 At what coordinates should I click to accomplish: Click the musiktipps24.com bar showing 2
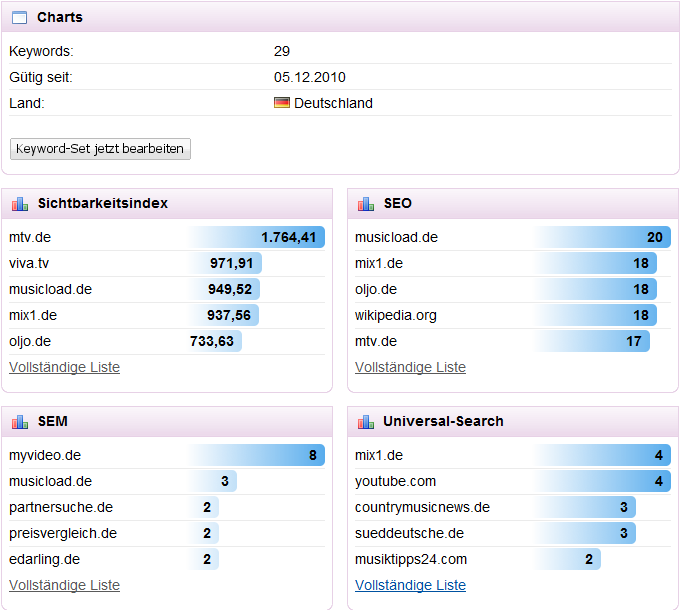[568, 559]
